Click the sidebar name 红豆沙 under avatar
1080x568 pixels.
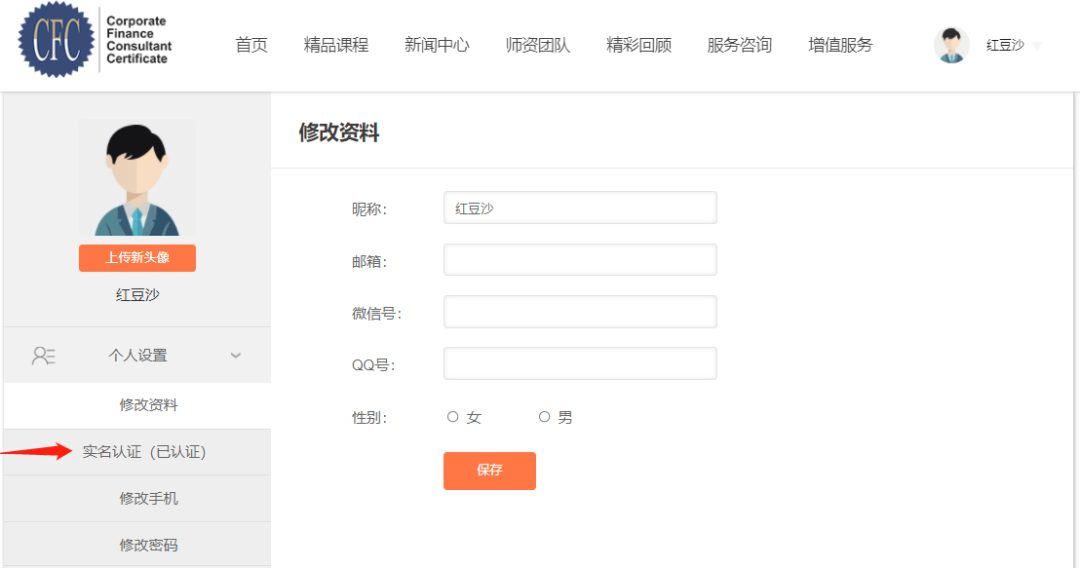coord(137,295)
